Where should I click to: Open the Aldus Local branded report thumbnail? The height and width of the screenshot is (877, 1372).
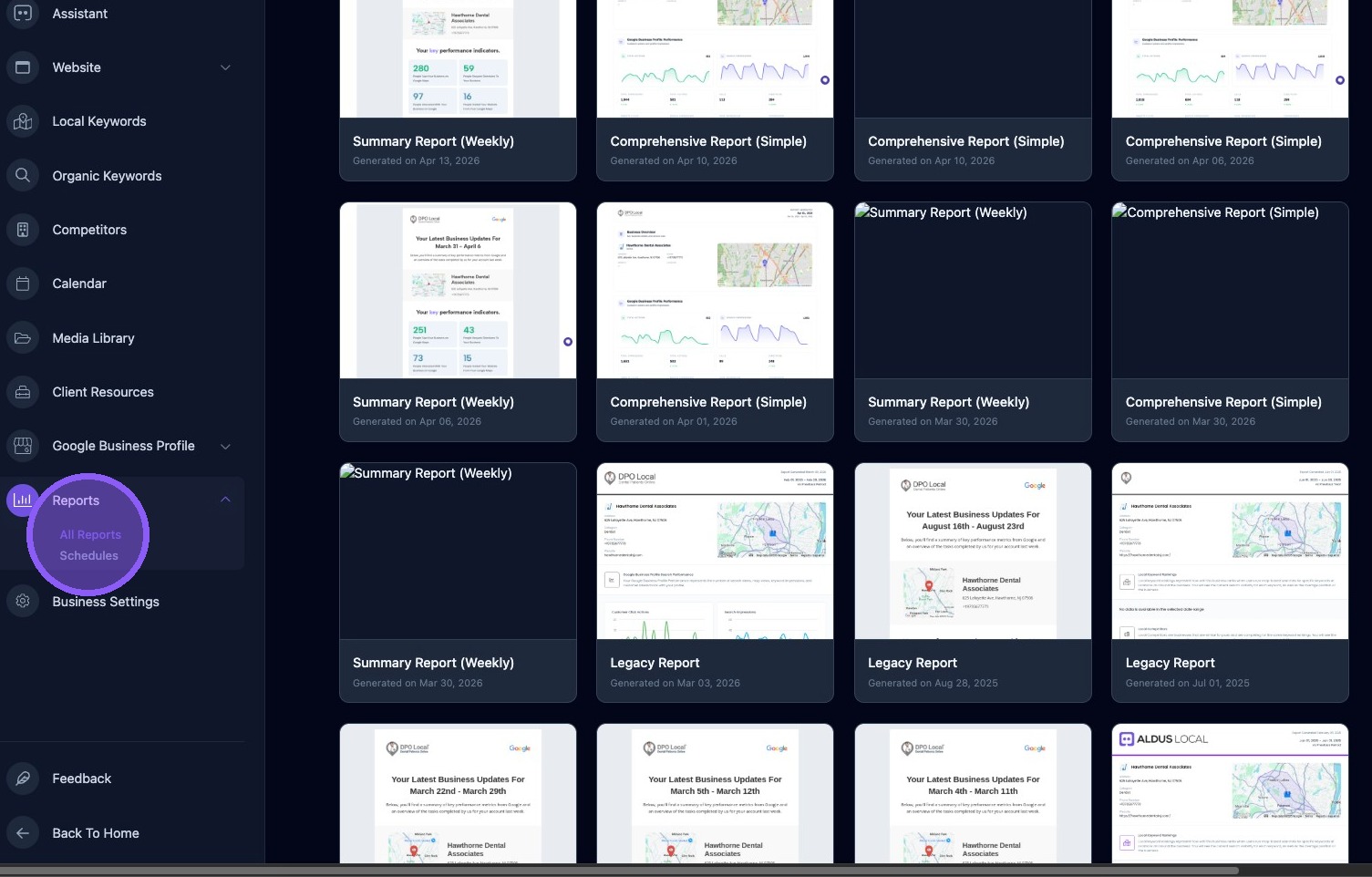(x=1230, y=794)
